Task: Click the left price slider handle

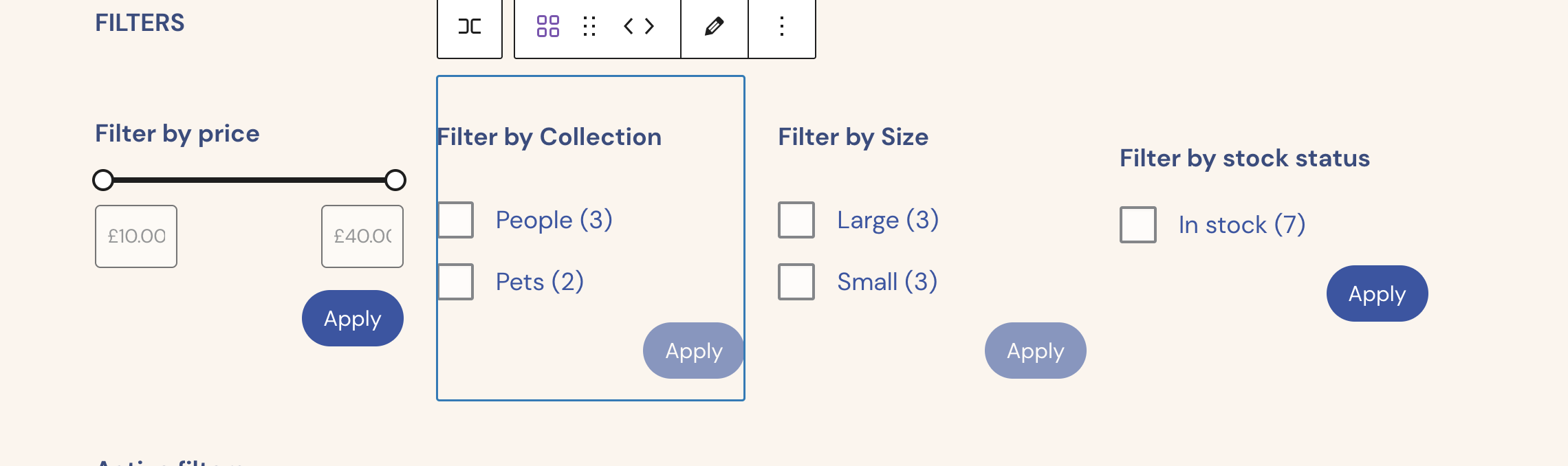Action: [104, 180]
